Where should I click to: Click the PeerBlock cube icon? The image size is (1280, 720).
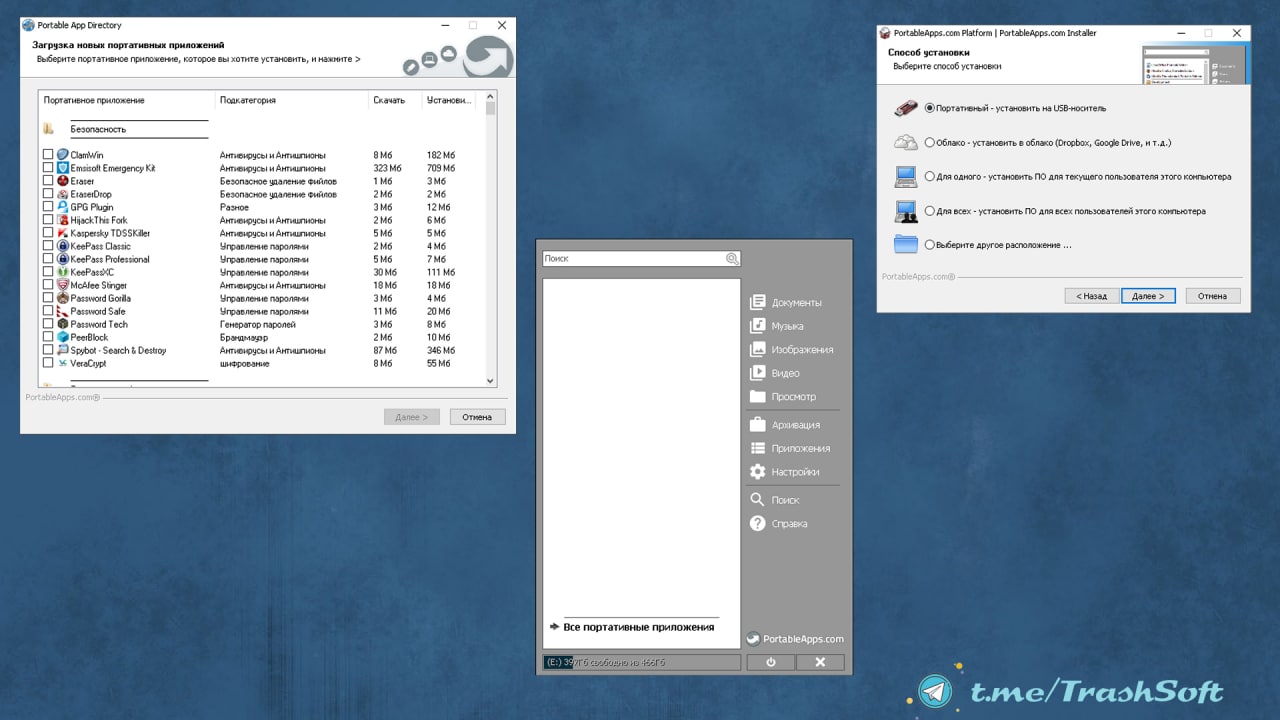[x=62, y=337]
